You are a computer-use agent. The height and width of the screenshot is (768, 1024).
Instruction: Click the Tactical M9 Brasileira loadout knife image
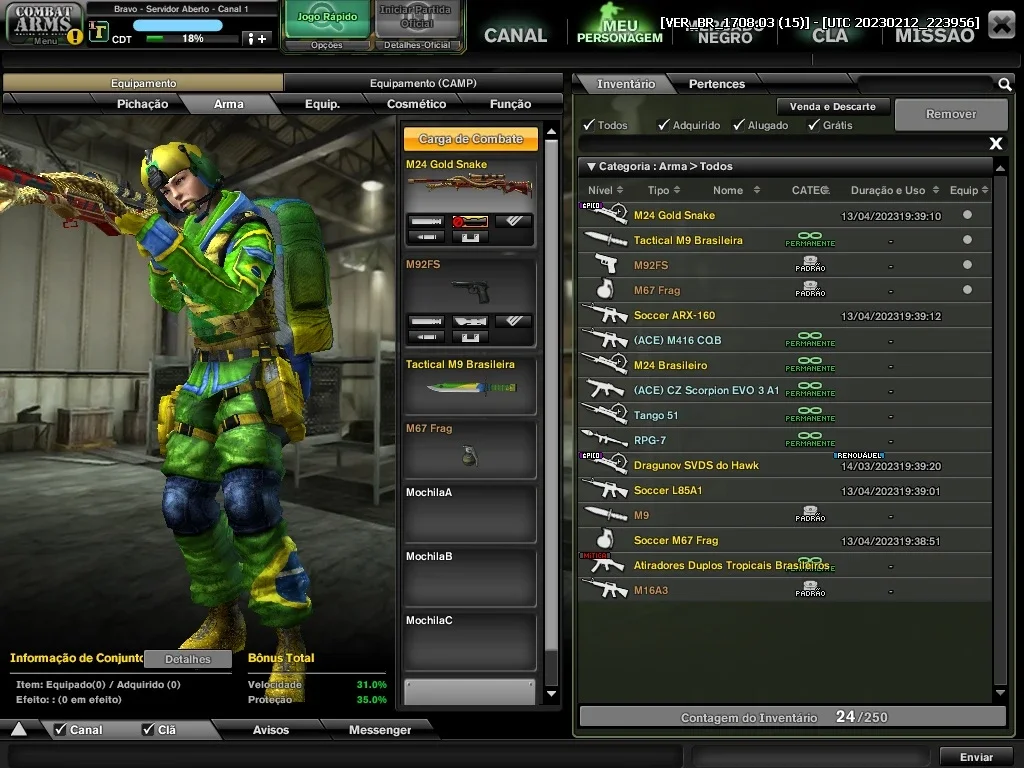click(x=472, y=388)
